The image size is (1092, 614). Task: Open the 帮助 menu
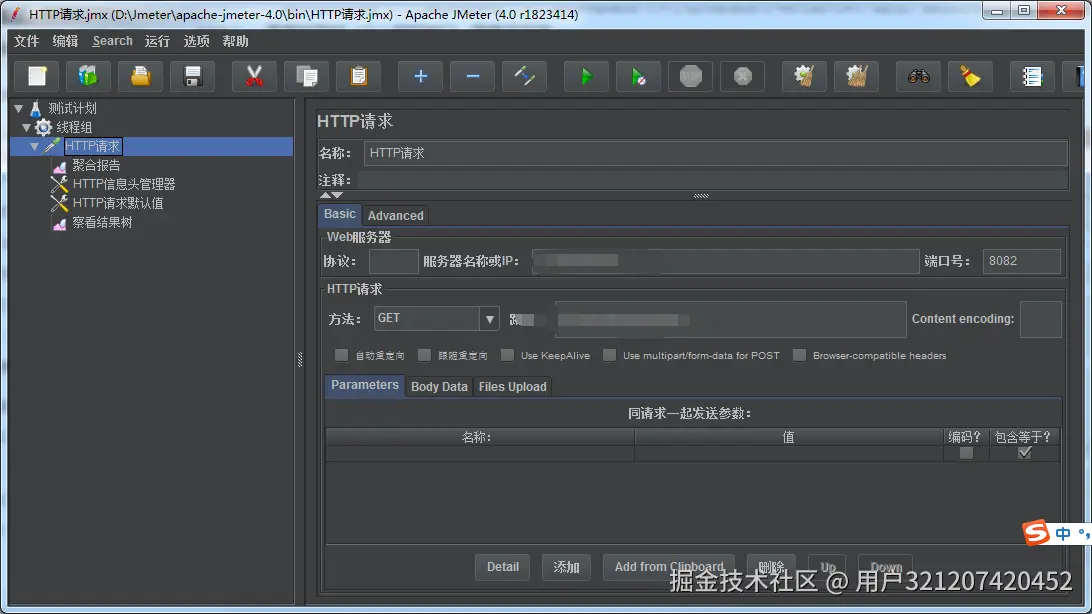tap(235, 41)
